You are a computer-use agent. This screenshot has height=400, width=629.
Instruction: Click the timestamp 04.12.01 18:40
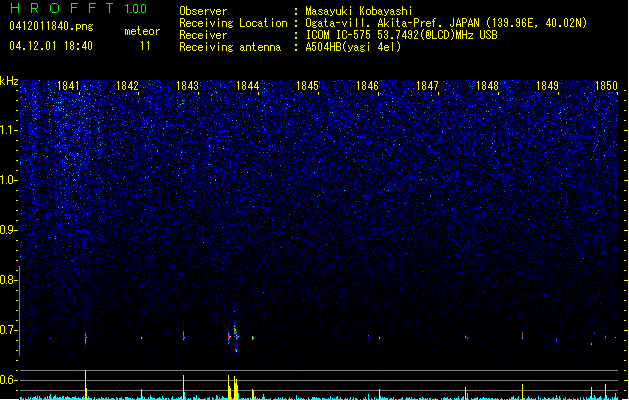coord(51,46)
